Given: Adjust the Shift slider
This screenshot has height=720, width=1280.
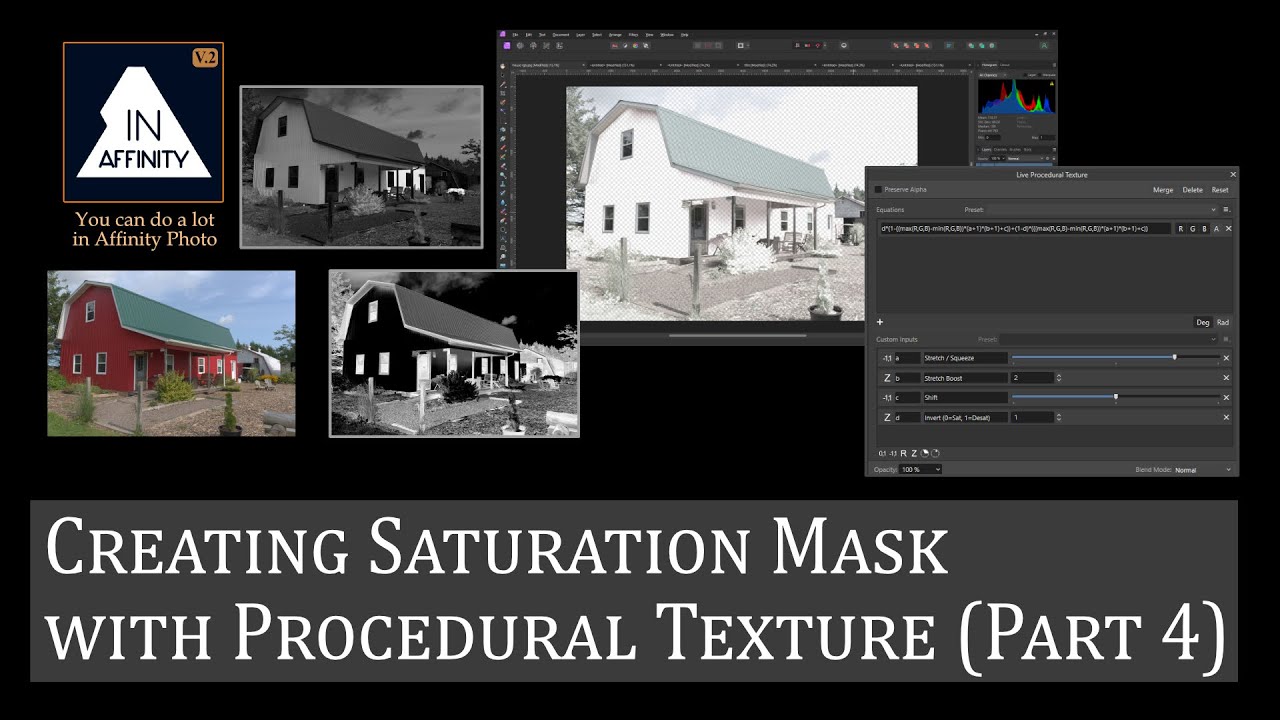Looking at the screenshot, I should 1115,397.
